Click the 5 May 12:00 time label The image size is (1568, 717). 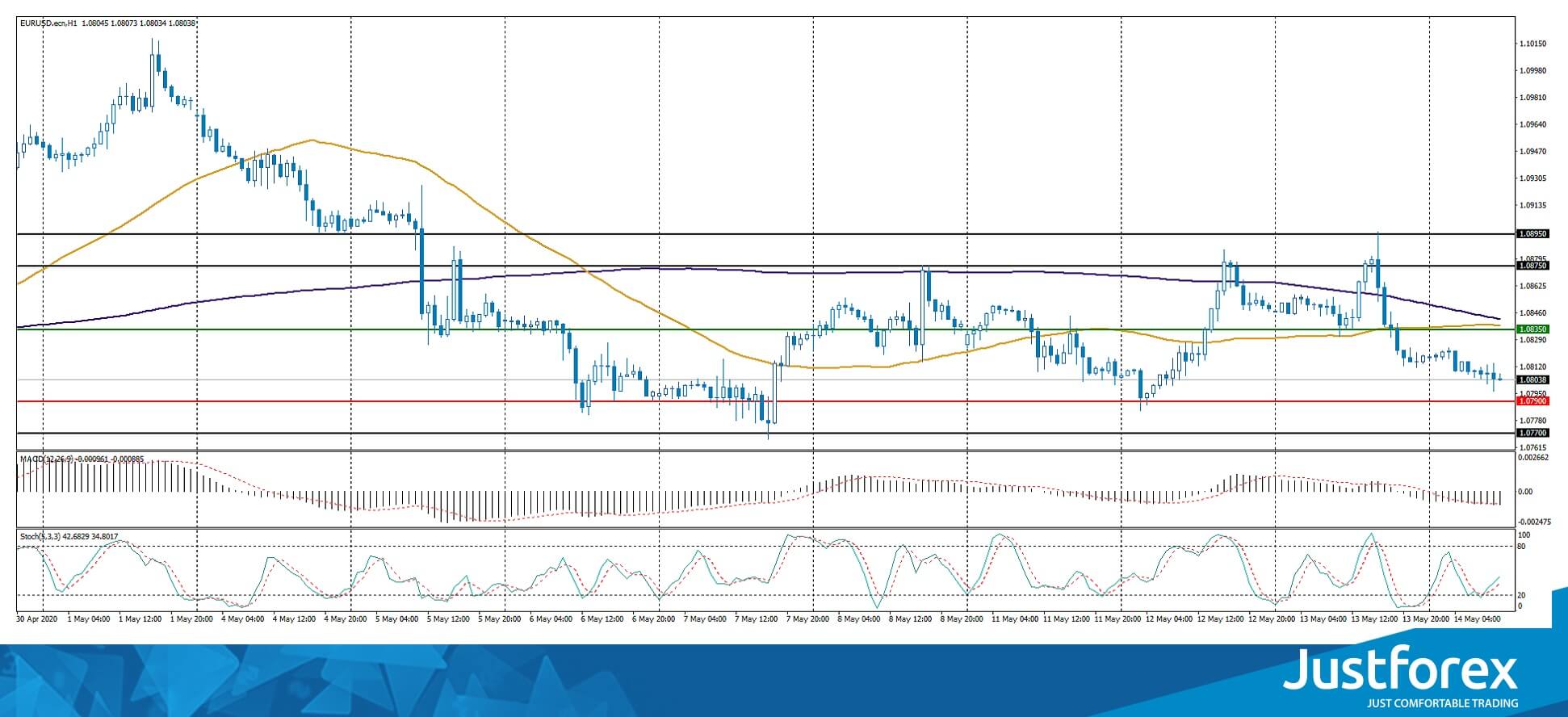[x=448, y=619]
